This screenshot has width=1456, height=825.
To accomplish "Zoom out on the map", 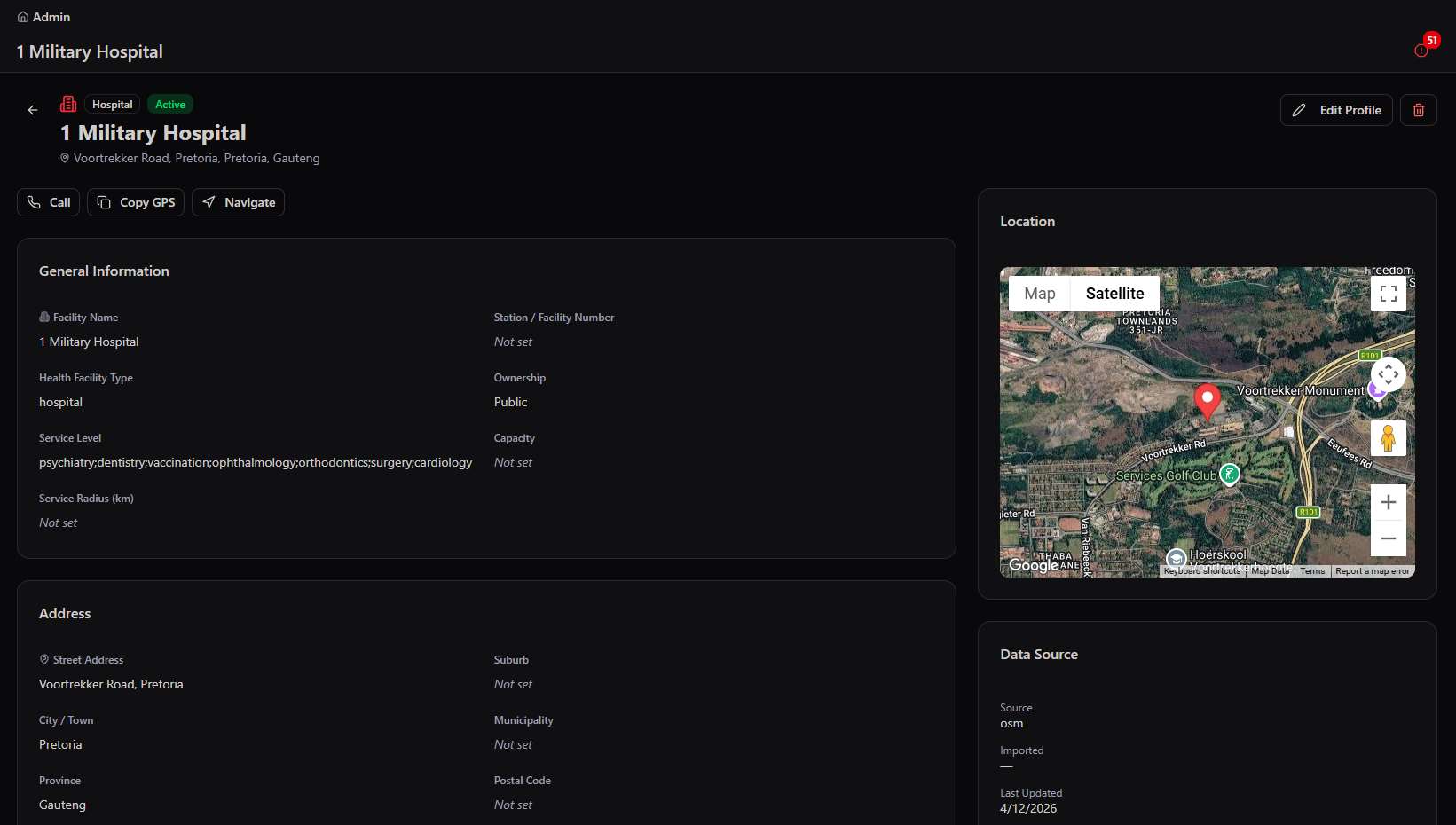I will (x=1389, y=538).
